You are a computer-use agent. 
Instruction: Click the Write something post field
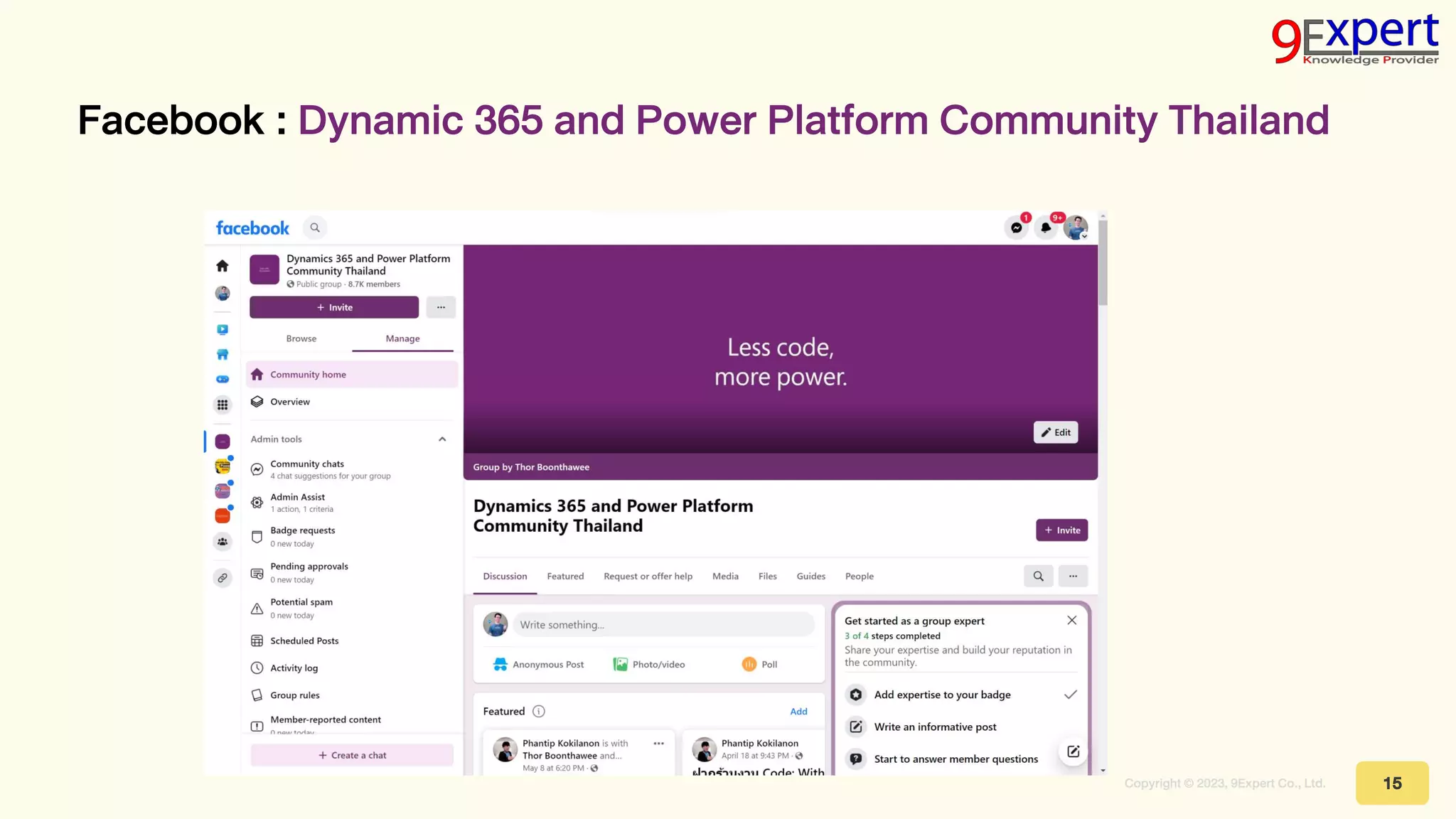(x=663, y=625)
